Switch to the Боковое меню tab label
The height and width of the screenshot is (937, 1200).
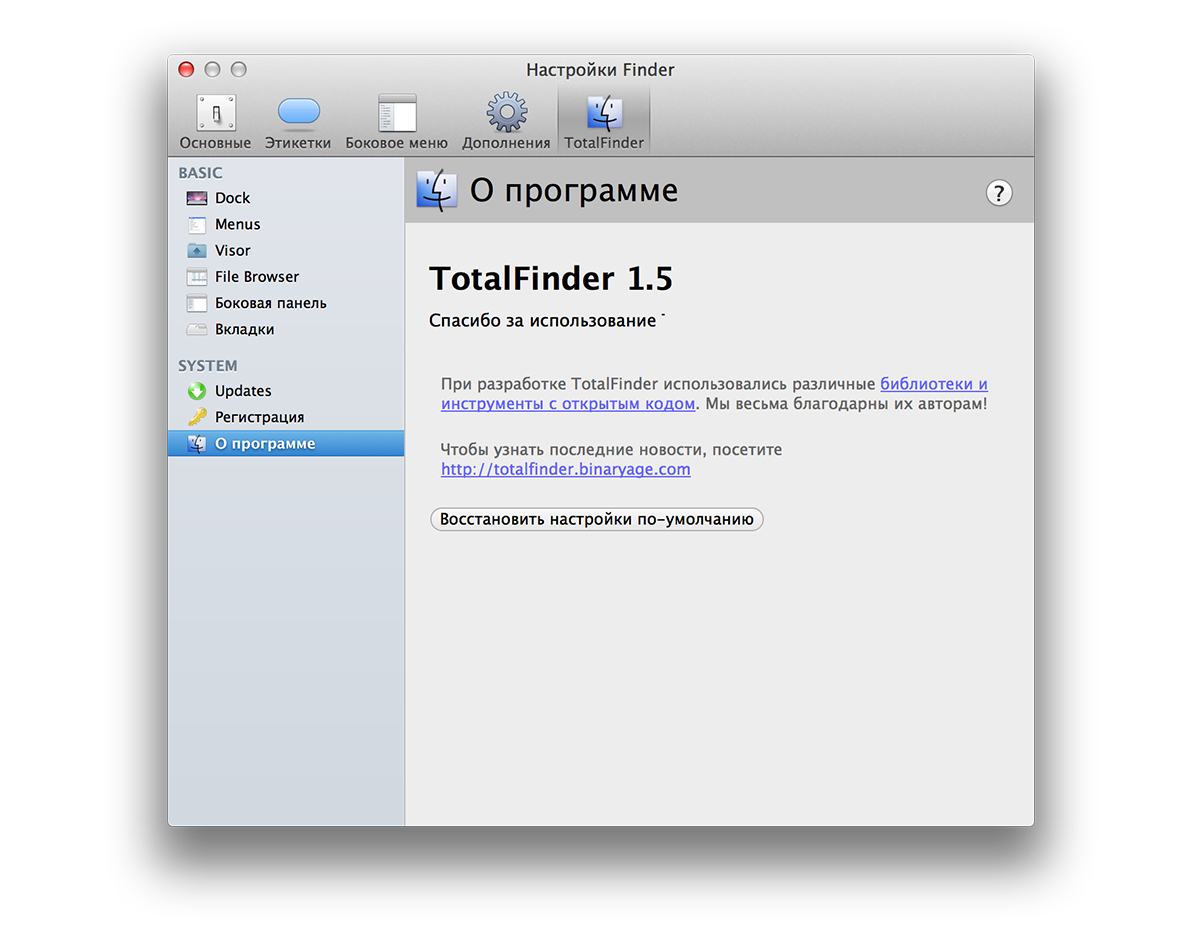click(x=397, y=143)
